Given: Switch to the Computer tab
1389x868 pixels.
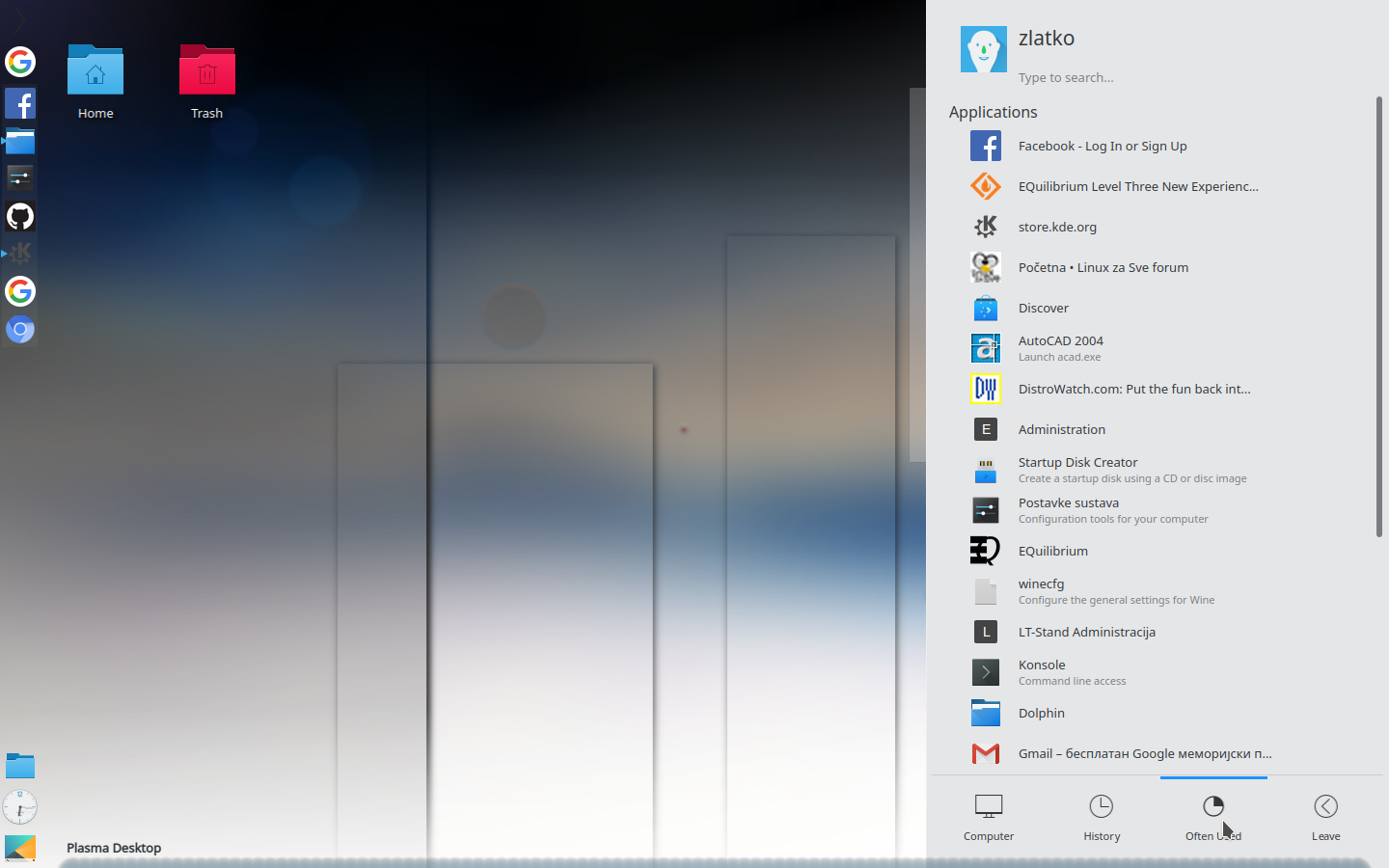Looking at the screenshot, I should click(989, 818).
